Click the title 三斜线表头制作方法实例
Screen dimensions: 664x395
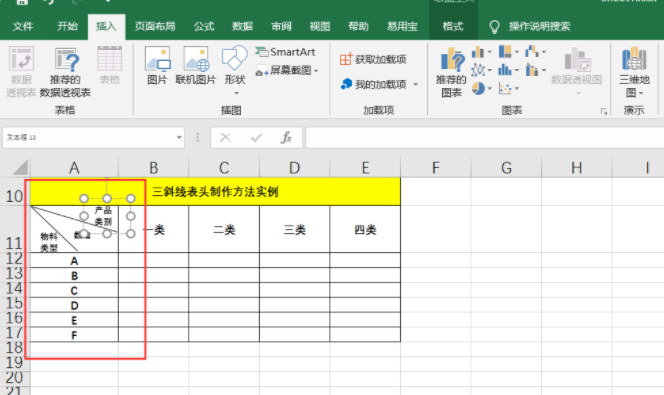click(x=215, y=192)
